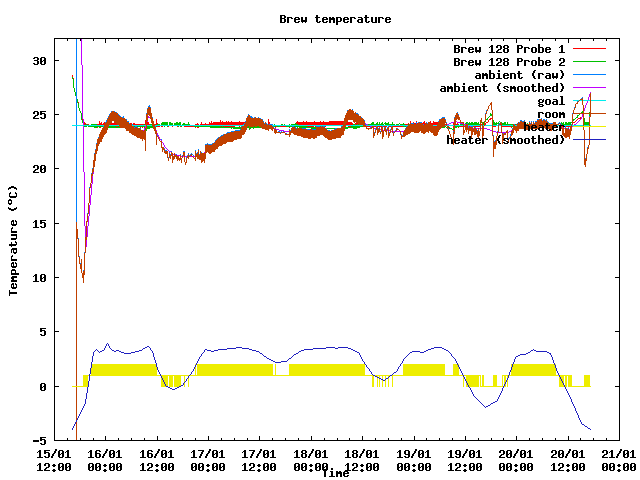Click the 'Temperature (°C)' y-axis label
Viewport: 640px width, 480px height.
click(13, 240)
